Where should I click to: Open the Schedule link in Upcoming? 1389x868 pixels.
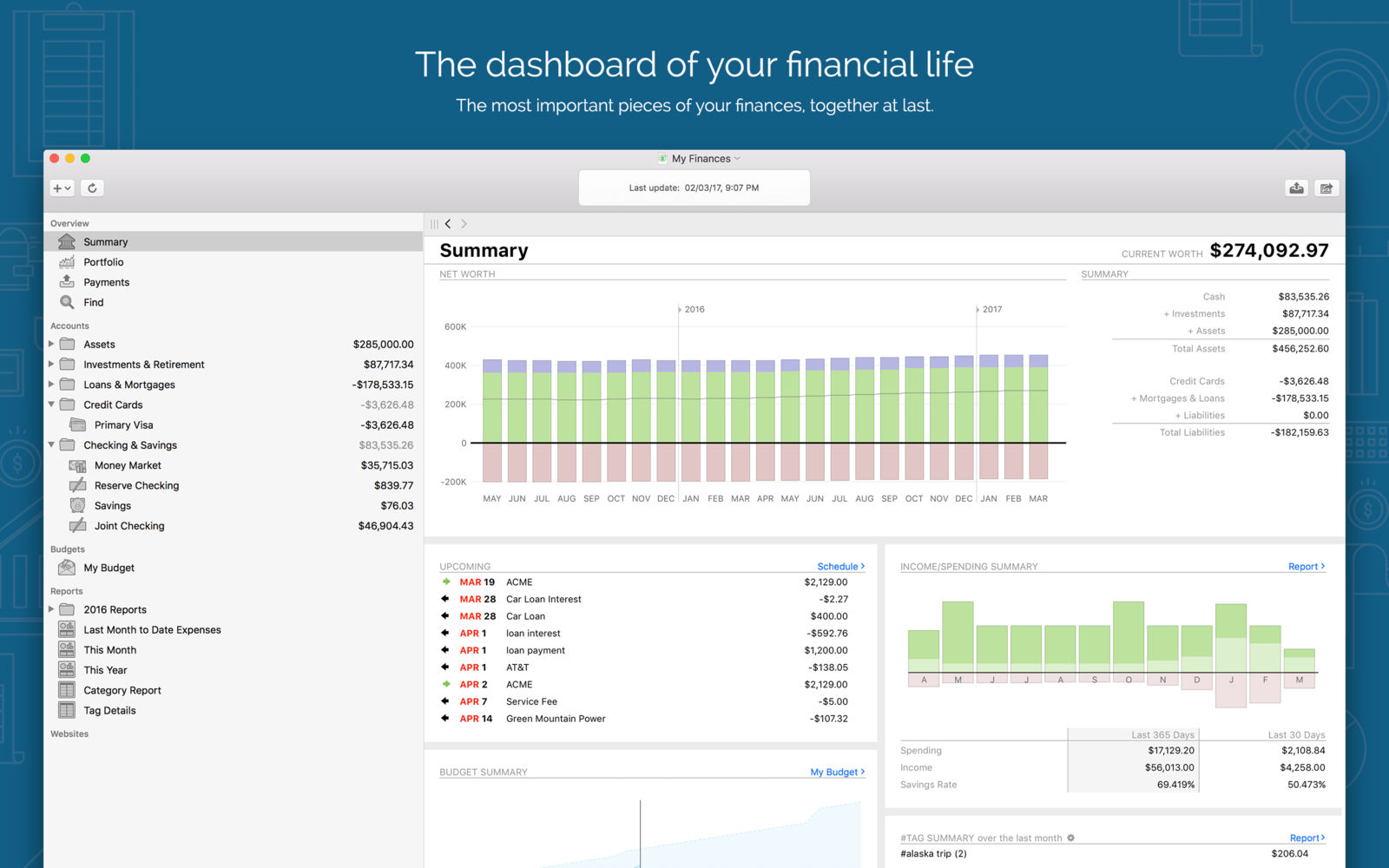click(x=840, y=566)
